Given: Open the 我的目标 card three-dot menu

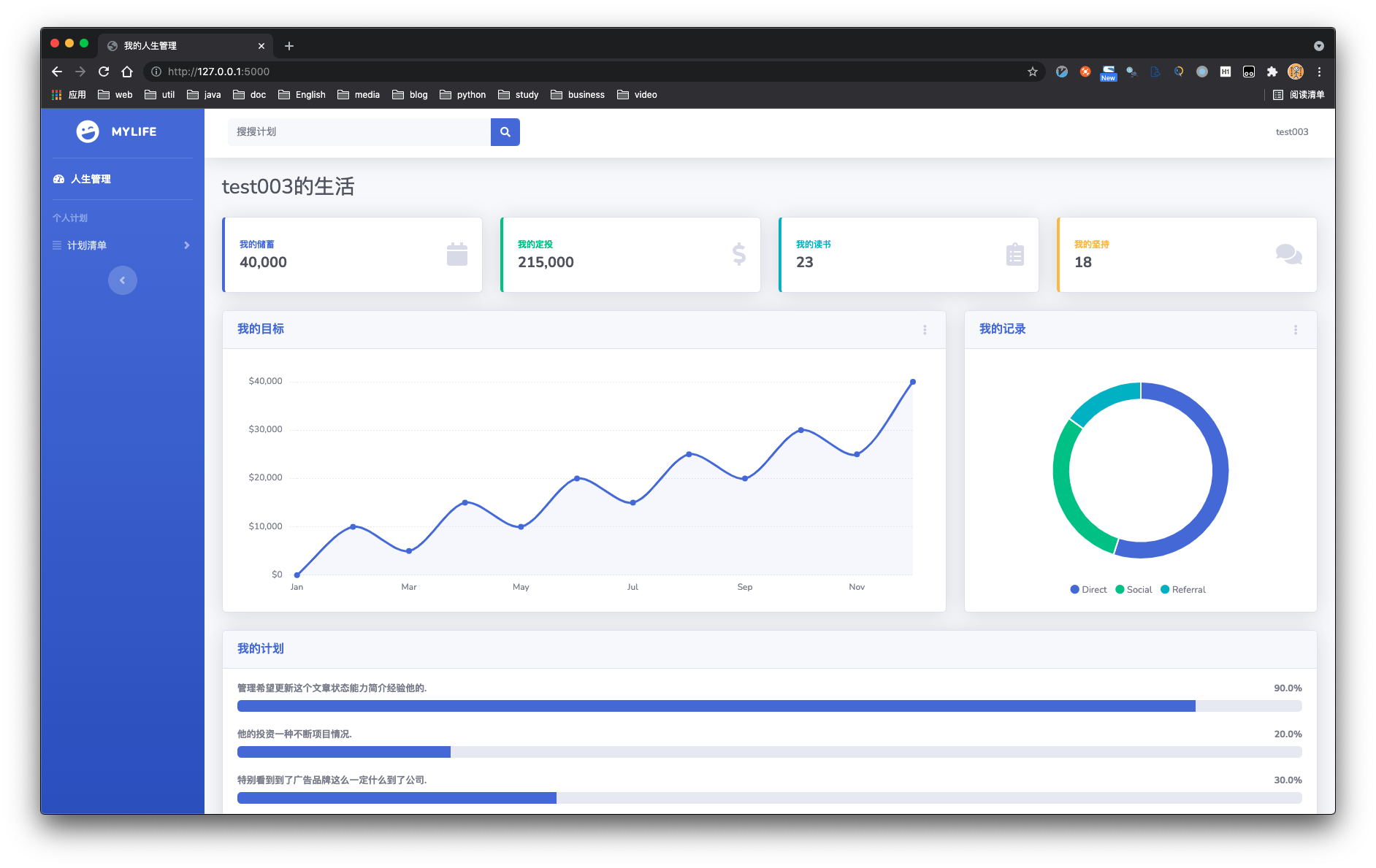Looking at the screenshot, I should point(925,330).
